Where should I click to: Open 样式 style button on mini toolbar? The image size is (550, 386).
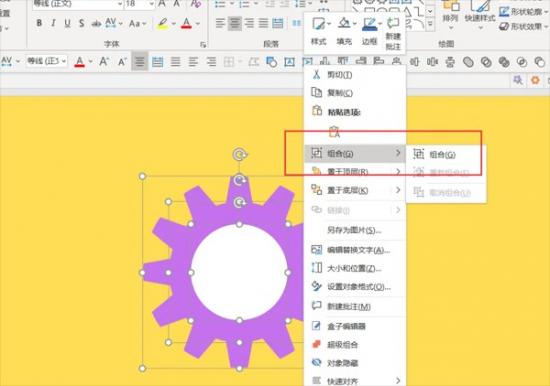coord(319,31)
